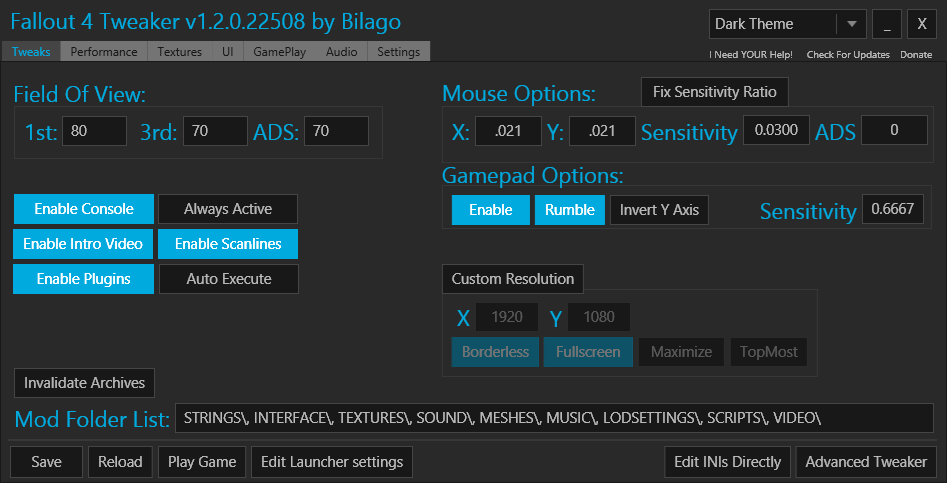Click the mouse Y value field
Image resolution: width=947 pixels, height=483 pixels.
pos(602,131)
